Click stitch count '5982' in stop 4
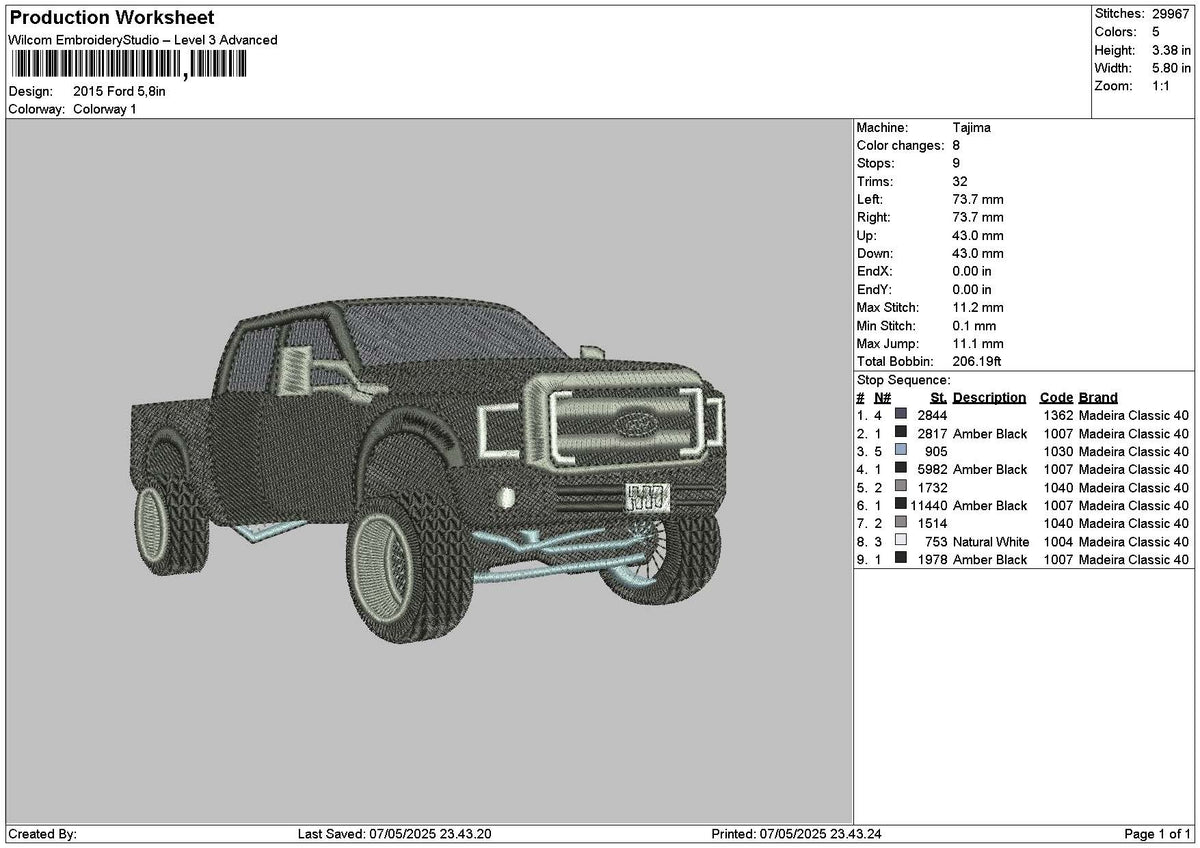Viewport: 1200px width, 848px height. (932, 469)
